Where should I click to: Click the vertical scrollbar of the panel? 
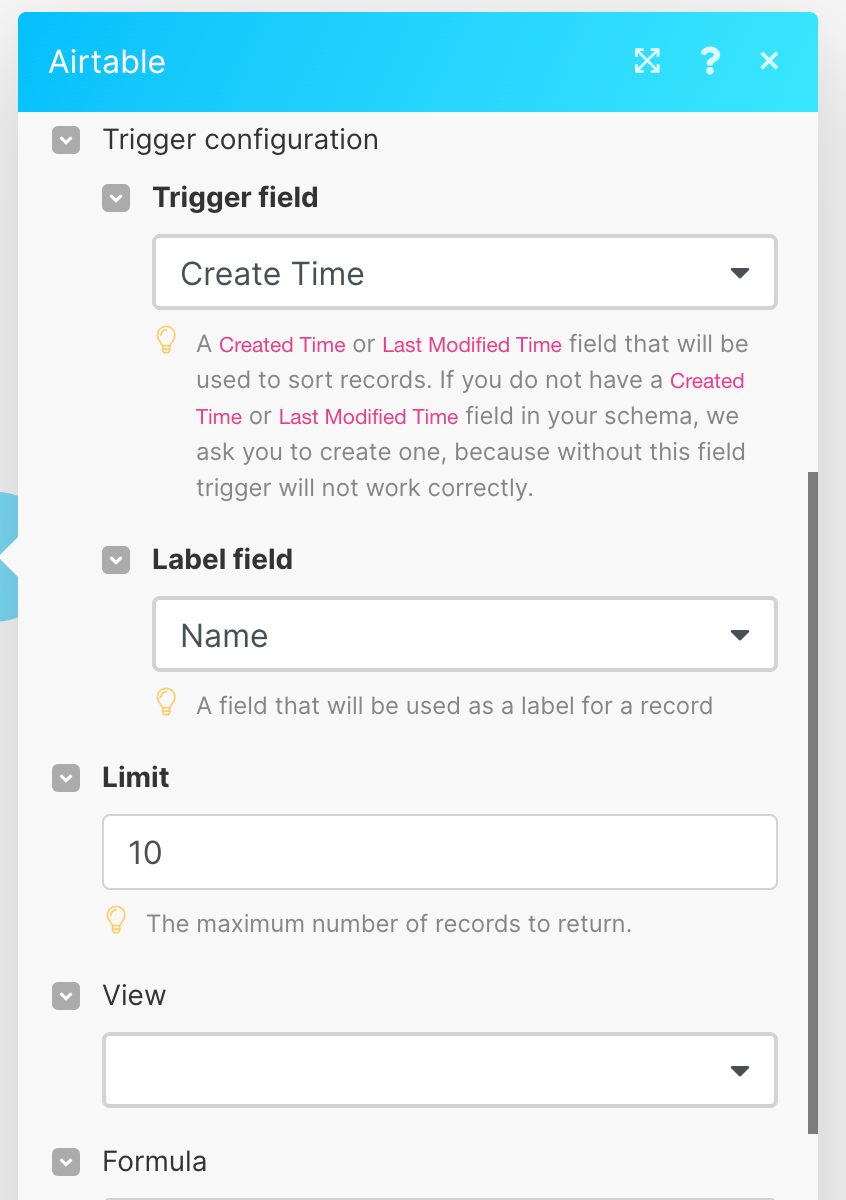pyautogui.click(x=813, y=803)
